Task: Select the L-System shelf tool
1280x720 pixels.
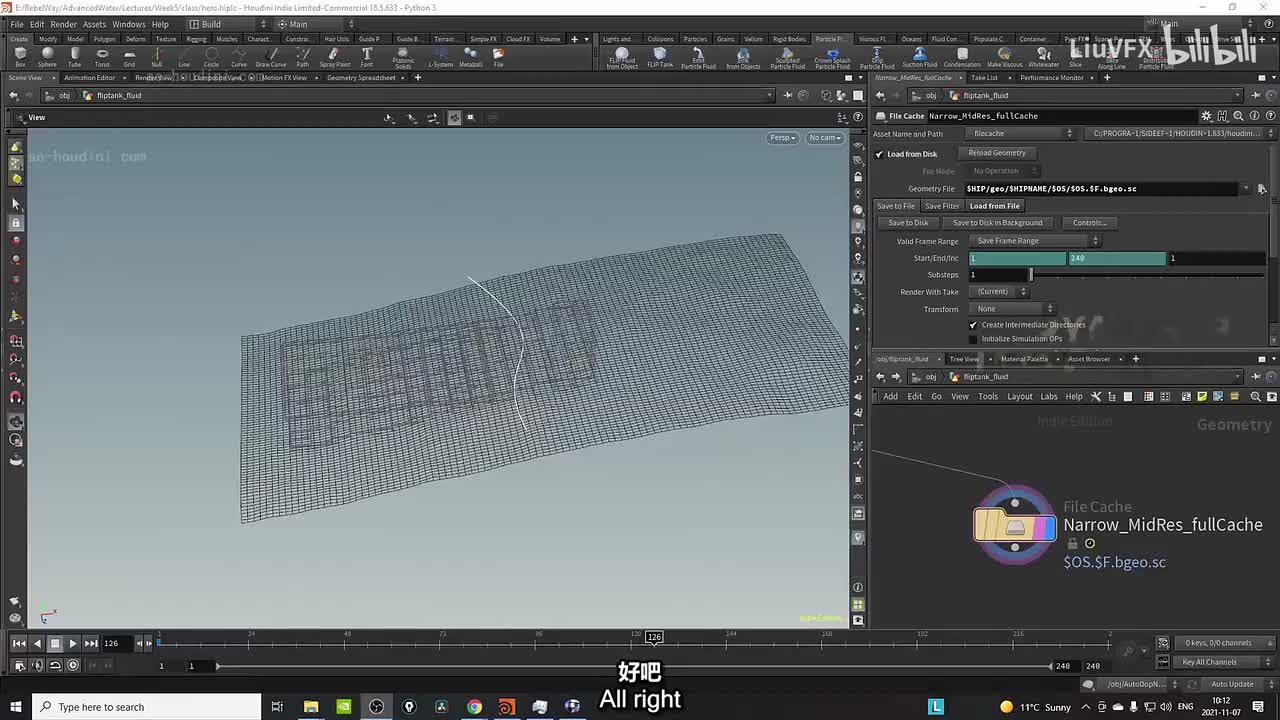Action: coord(440,57)
